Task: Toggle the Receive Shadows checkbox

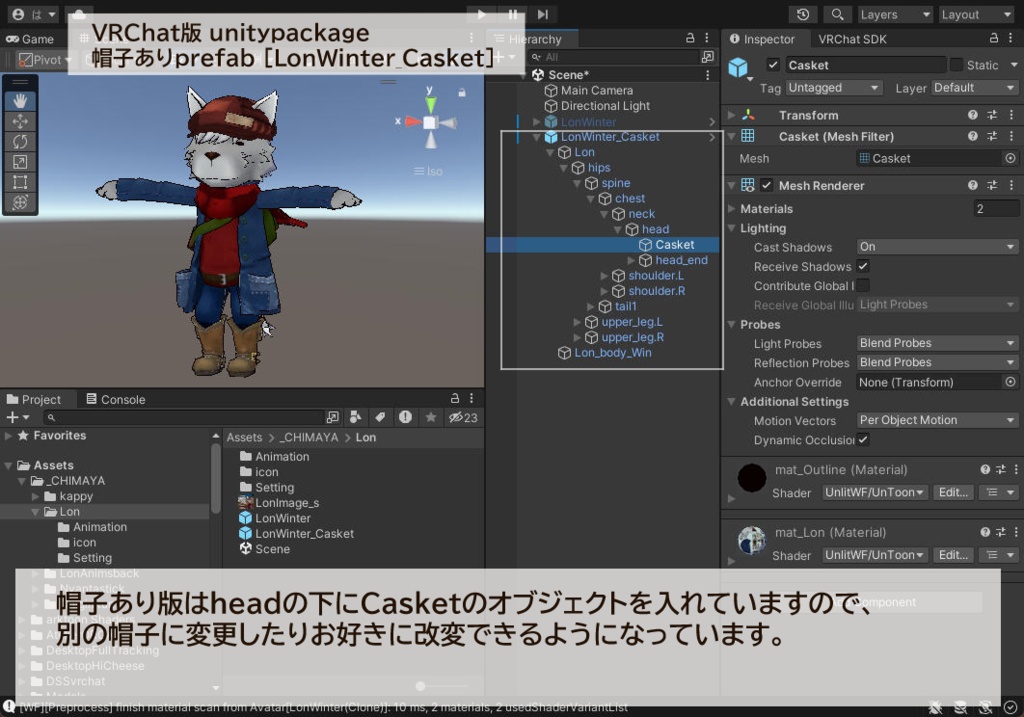Action: click(863, 266)
